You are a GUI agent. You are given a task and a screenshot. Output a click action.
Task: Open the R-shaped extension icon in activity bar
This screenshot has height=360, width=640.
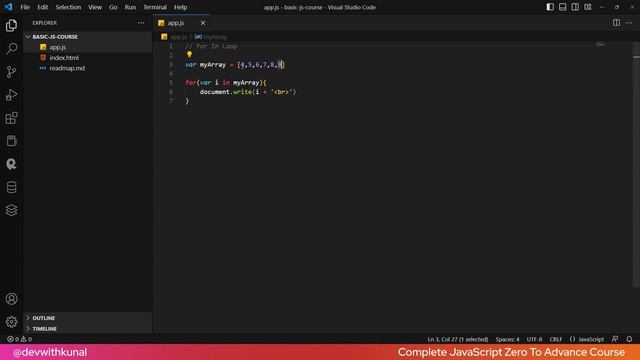point(11,164)
